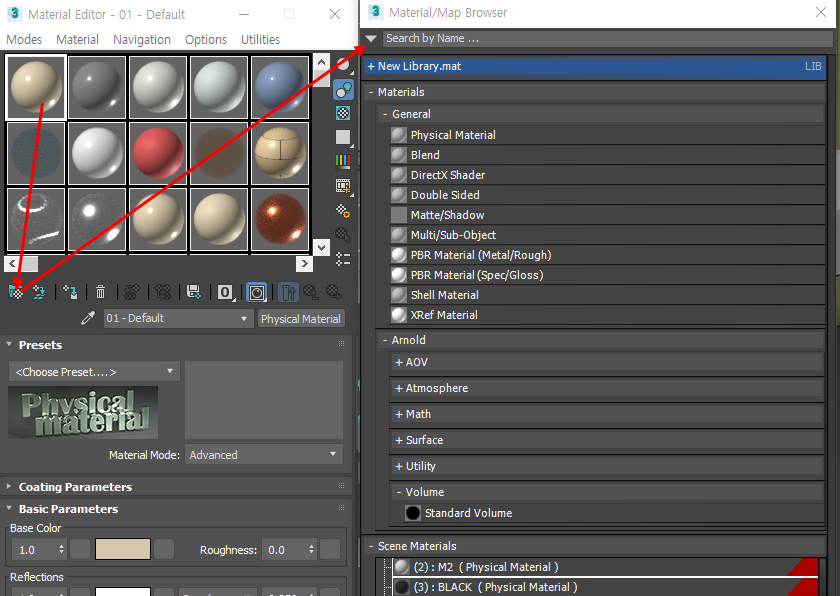Select the blue sphere sample slot
The height and width of the screenshot is (596, 840).
pyautogui.click(x=279, y=87)
